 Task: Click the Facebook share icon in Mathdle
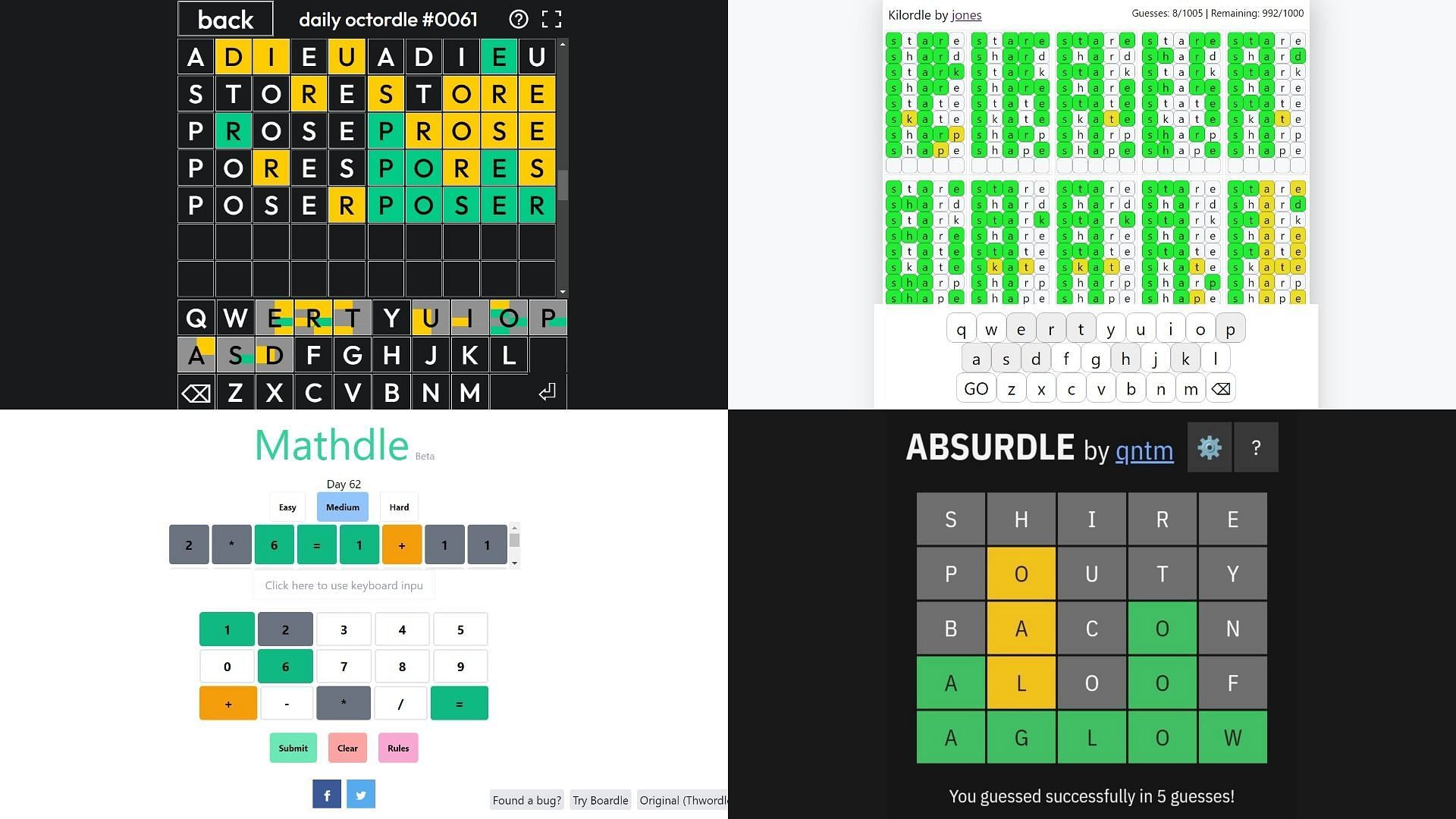pyautogui.click(x=326, y=795)
